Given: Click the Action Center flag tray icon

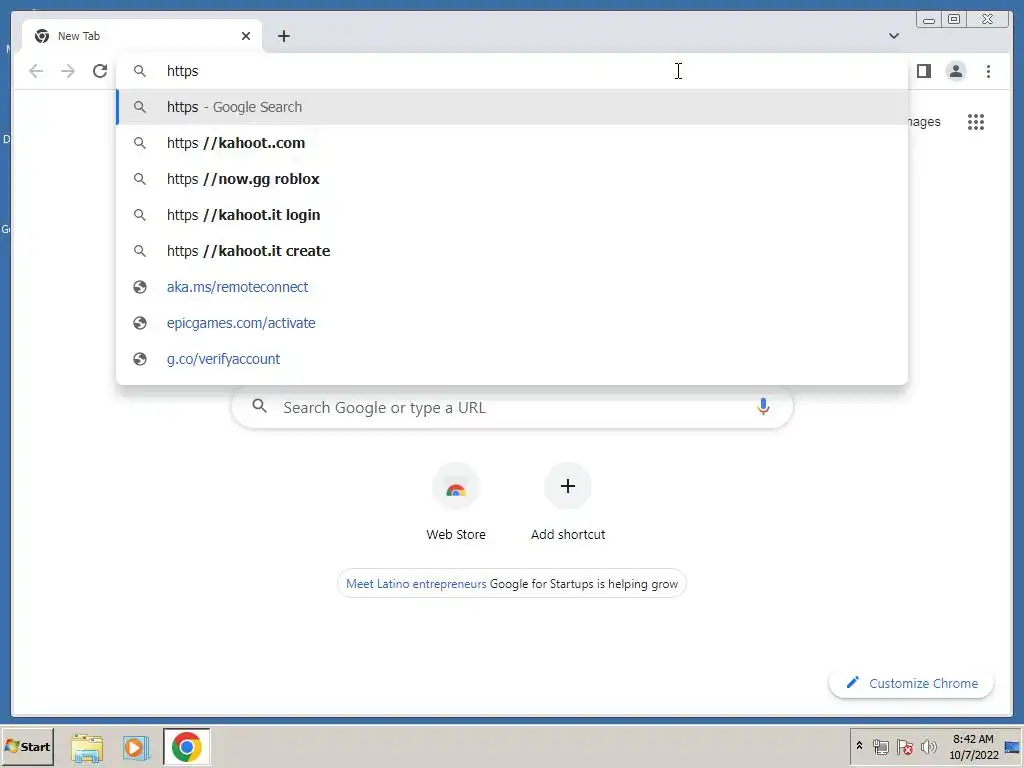Looking at the screenshot, I should tap(904, 746).
